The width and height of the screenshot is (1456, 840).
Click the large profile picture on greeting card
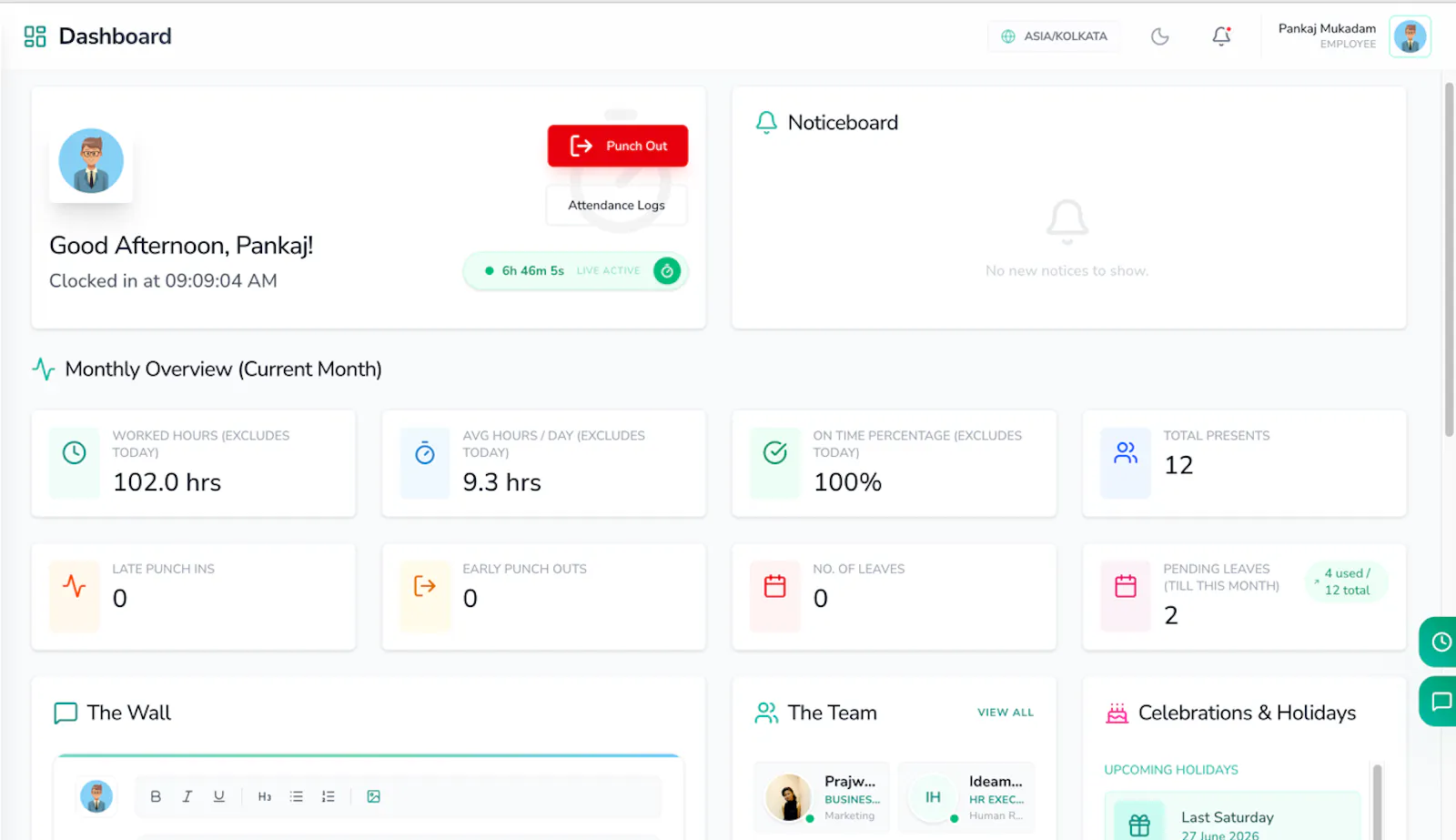(x=91, y=161)
